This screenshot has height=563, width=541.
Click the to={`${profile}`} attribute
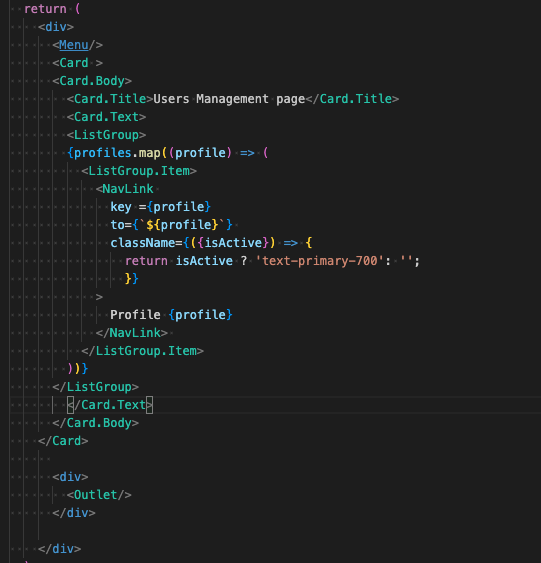pos(171,225)
